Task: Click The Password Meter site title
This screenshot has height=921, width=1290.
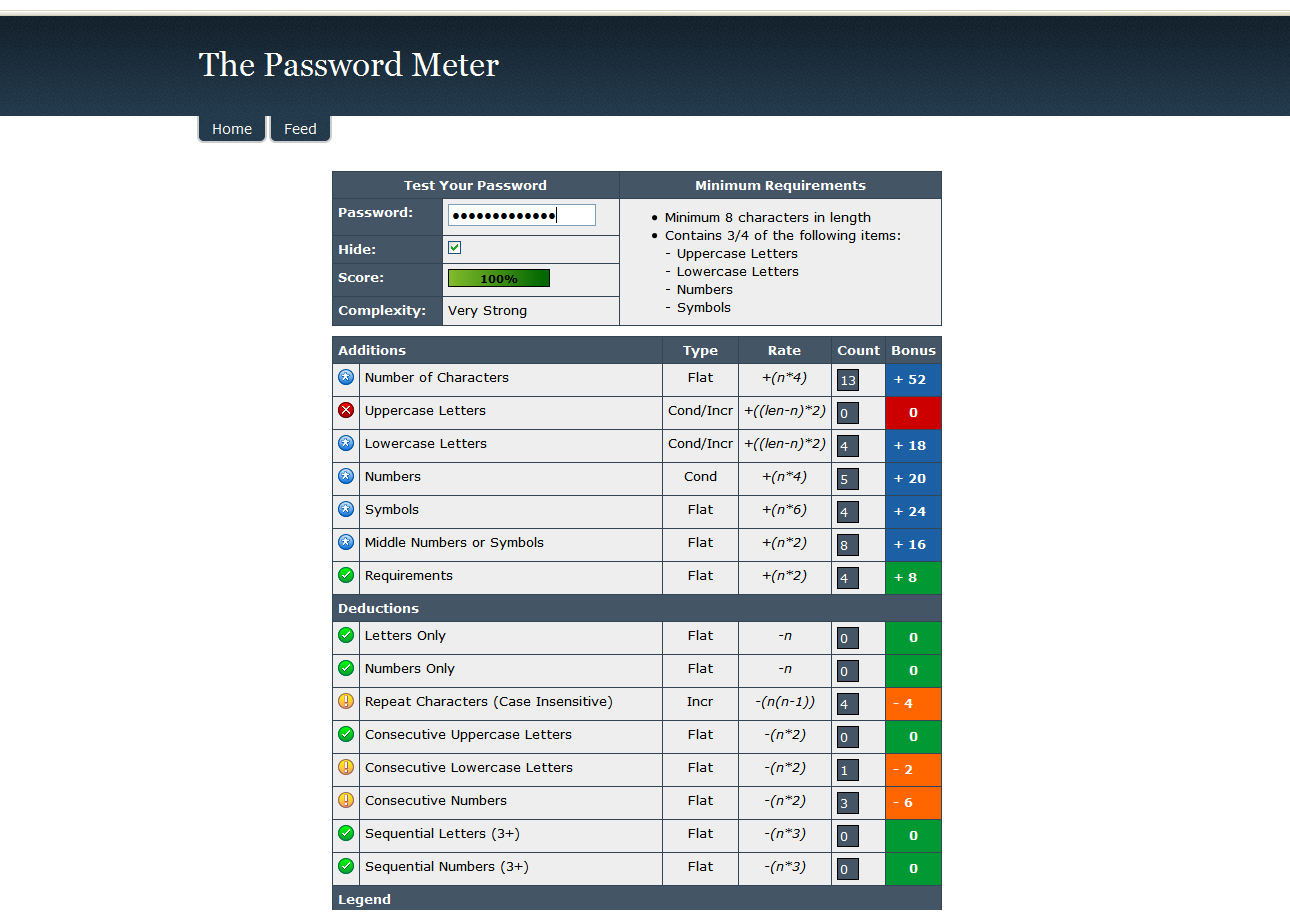Action: pyautogui.click(x=349, y=65)
